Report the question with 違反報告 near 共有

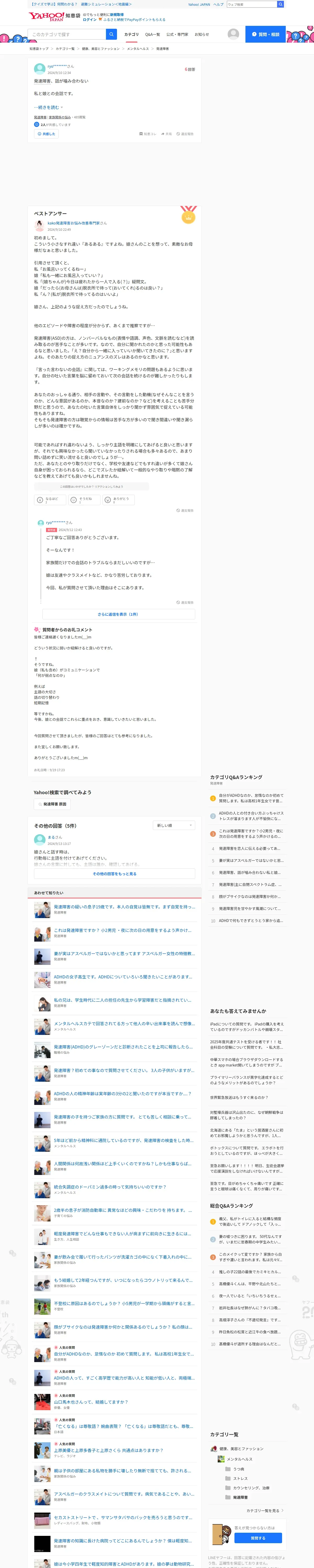(x=185, y=134)
